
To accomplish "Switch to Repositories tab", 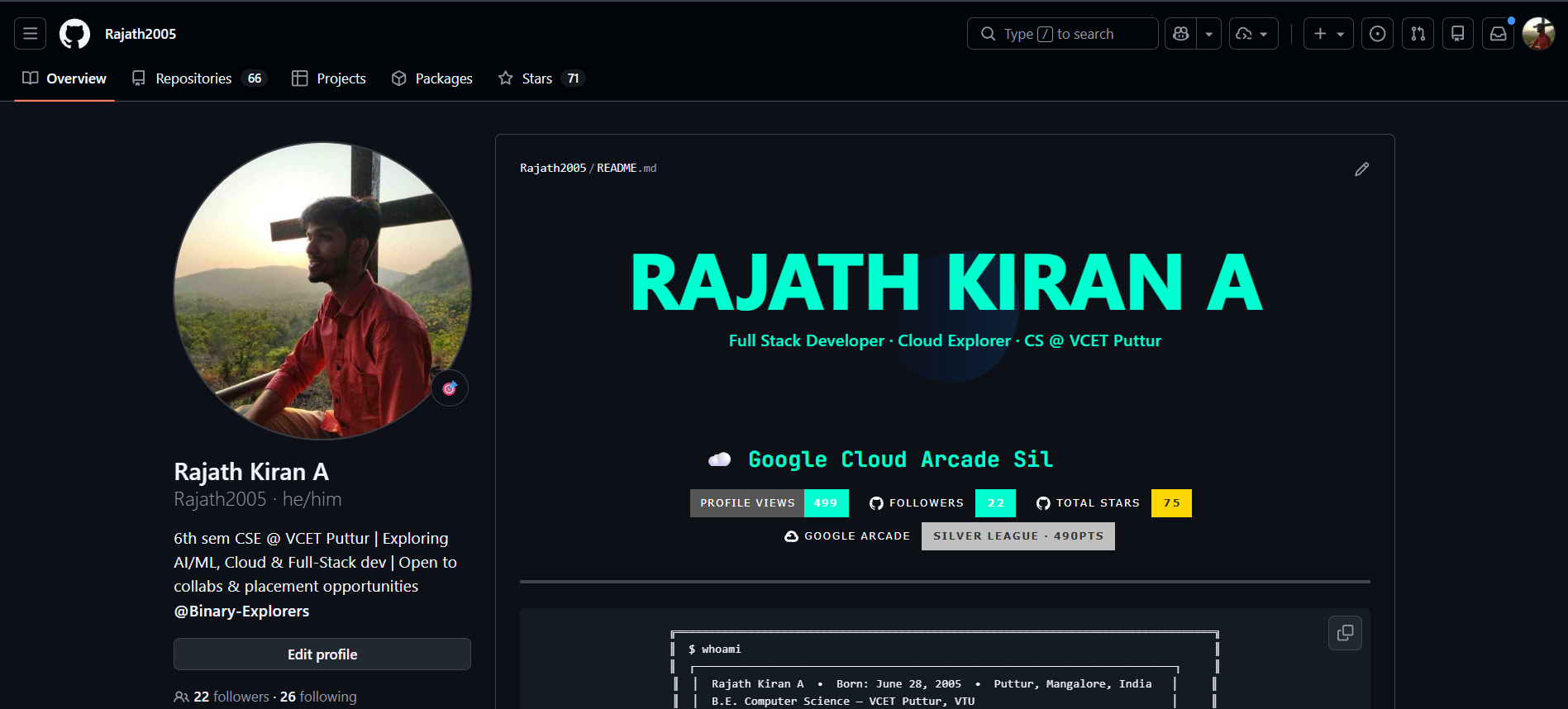I will (198, 79).
